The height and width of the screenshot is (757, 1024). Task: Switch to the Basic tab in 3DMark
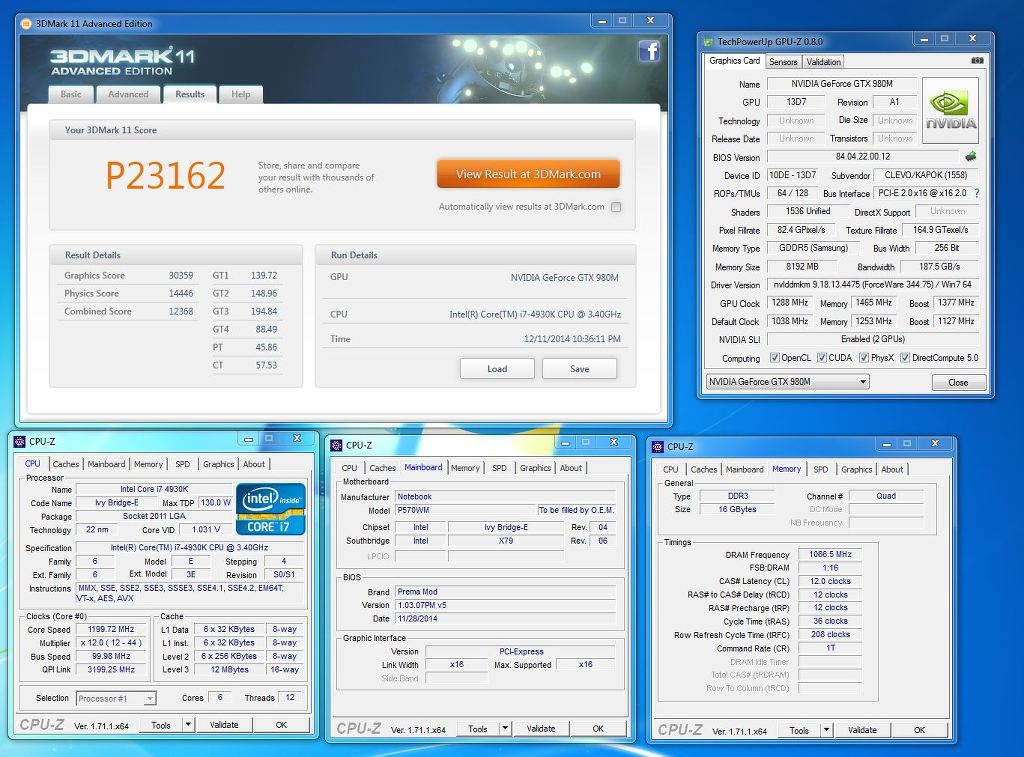[x=71, y=95]
